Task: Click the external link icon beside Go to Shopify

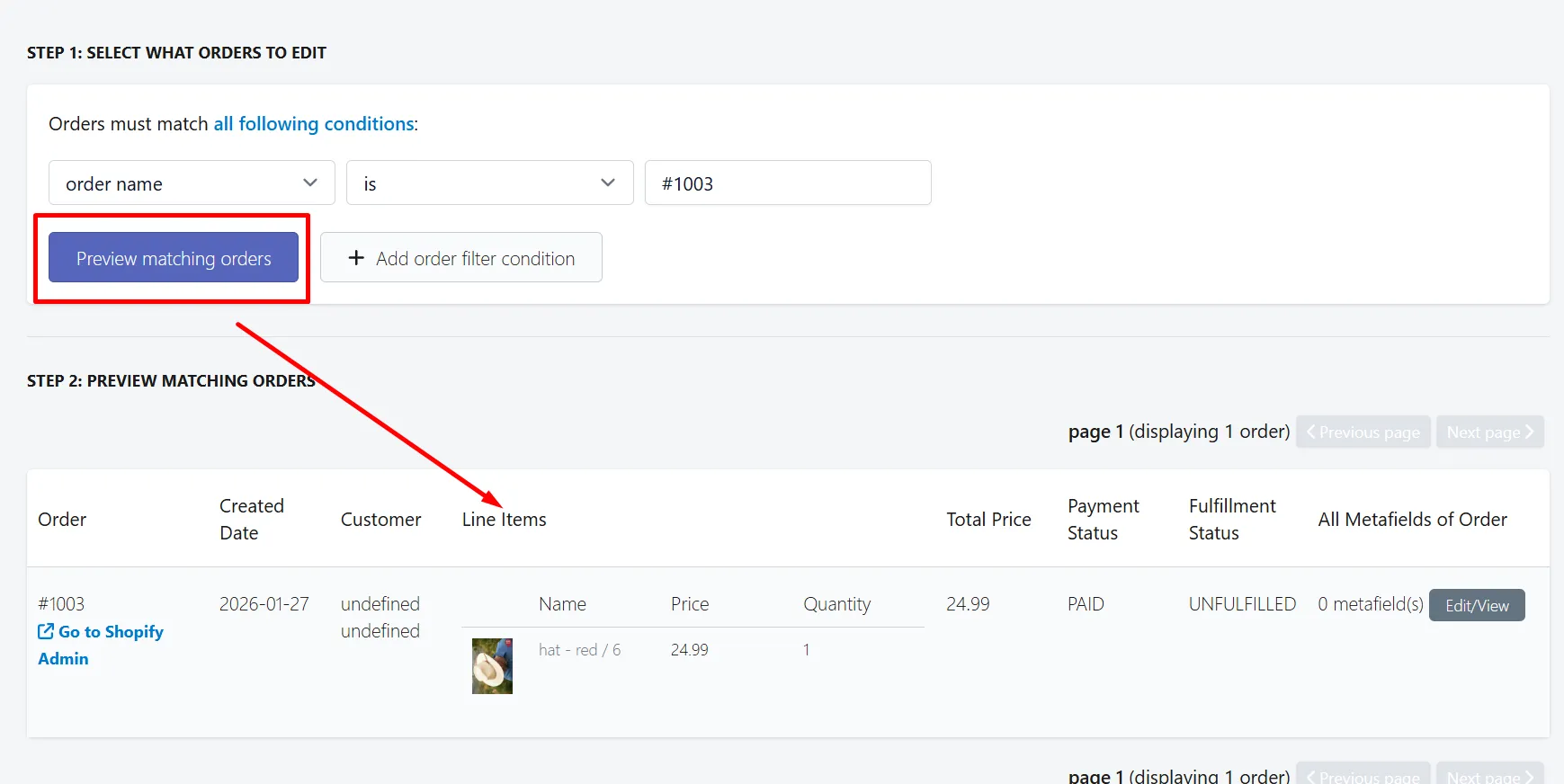Action: [45, 631]
